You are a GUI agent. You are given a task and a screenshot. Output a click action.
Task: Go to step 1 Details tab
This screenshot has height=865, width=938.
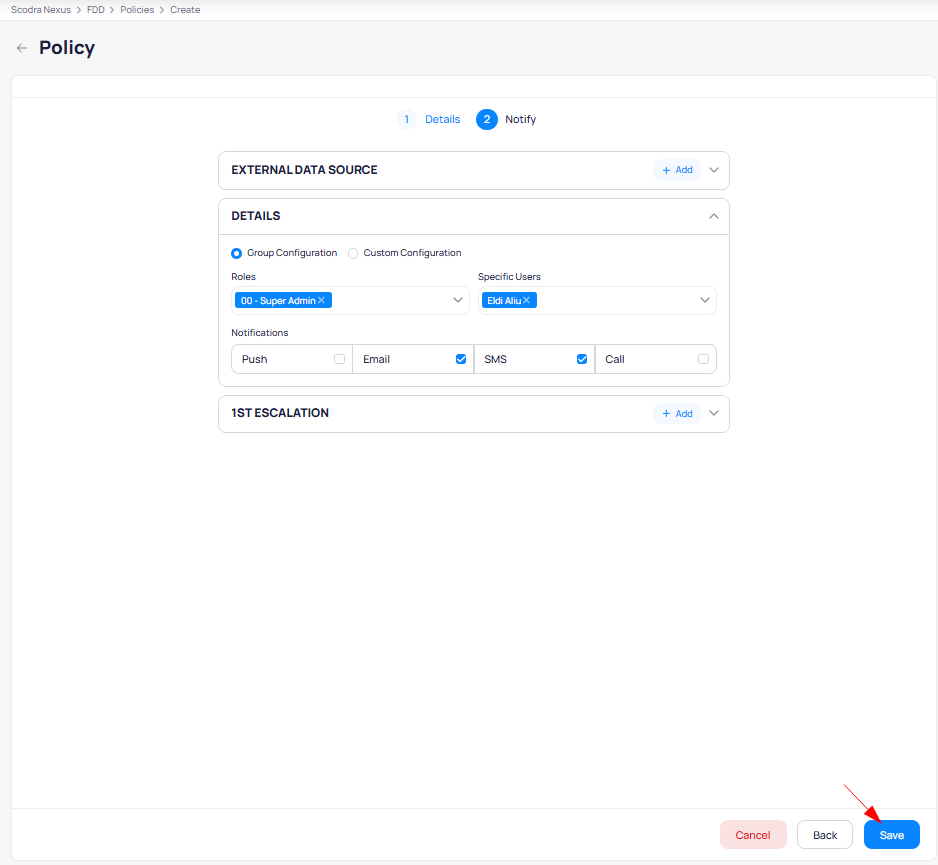click(x=429, y=120)
